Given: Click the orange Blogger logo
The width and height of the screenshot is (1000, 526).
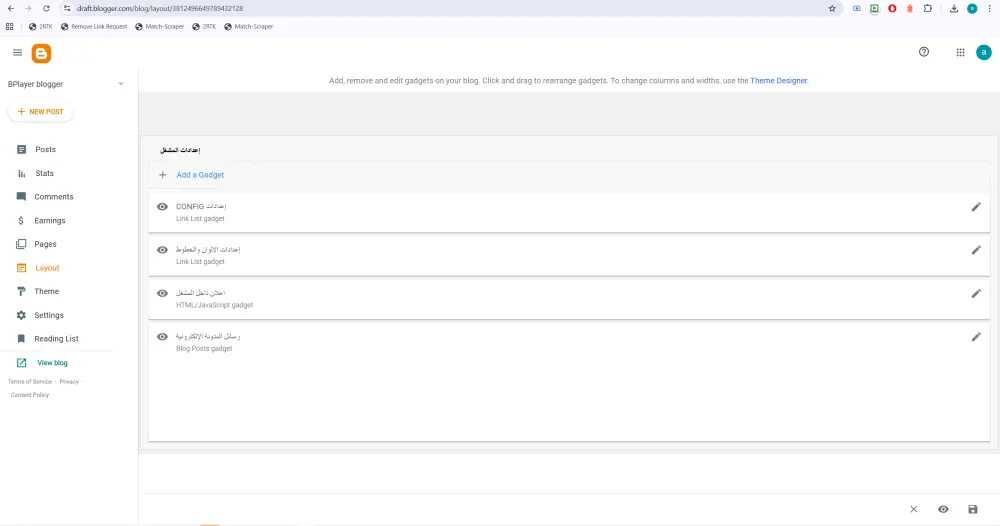Looking at the screenshot, I should point(41,54).
